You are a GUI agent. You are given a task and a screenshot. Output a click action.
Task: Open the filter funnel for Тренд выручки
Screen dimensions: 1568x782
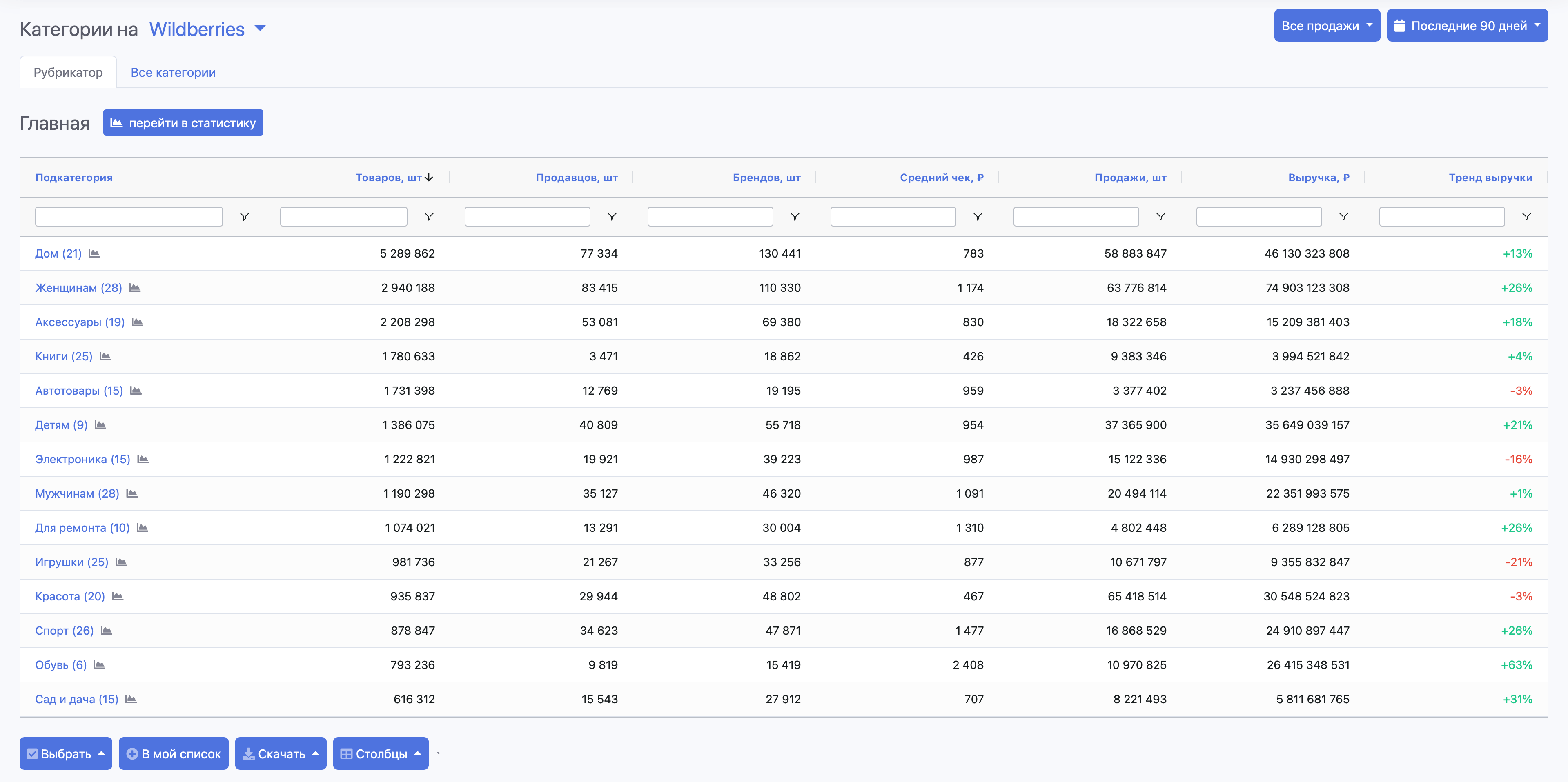click(x=1527, y=216)
